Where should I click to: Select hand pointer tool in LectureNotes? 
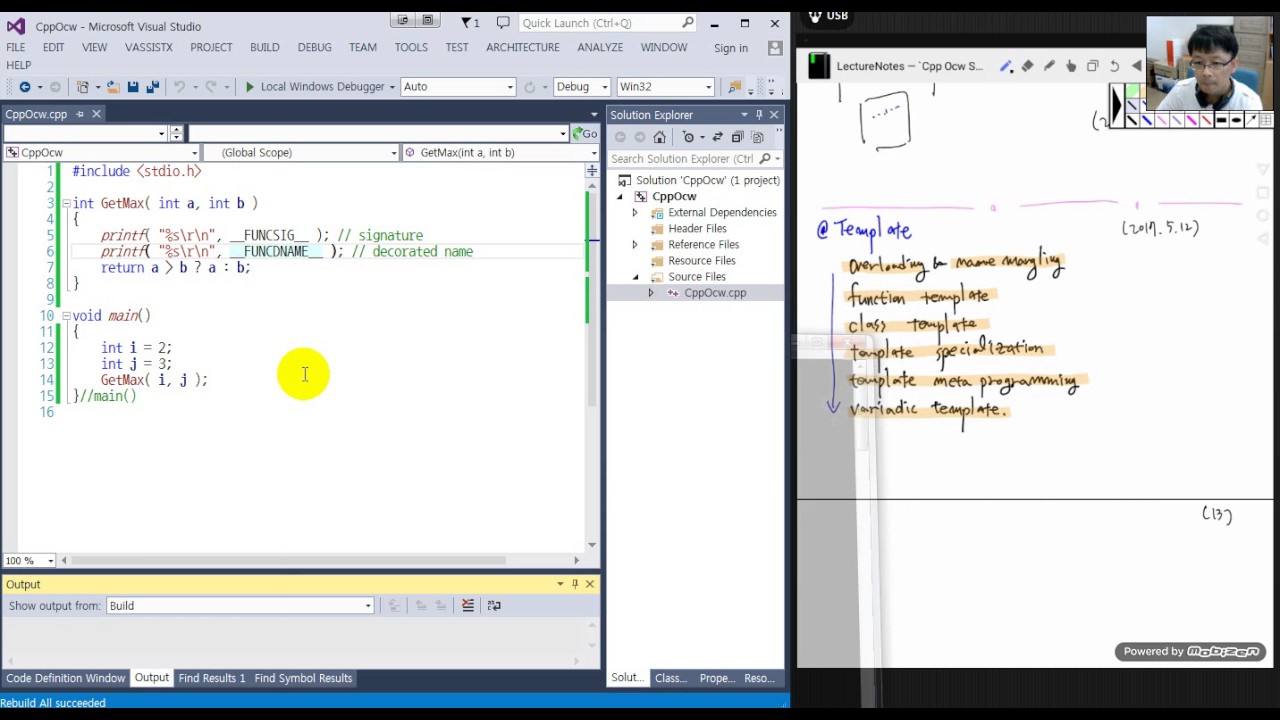click(1071, 66)
